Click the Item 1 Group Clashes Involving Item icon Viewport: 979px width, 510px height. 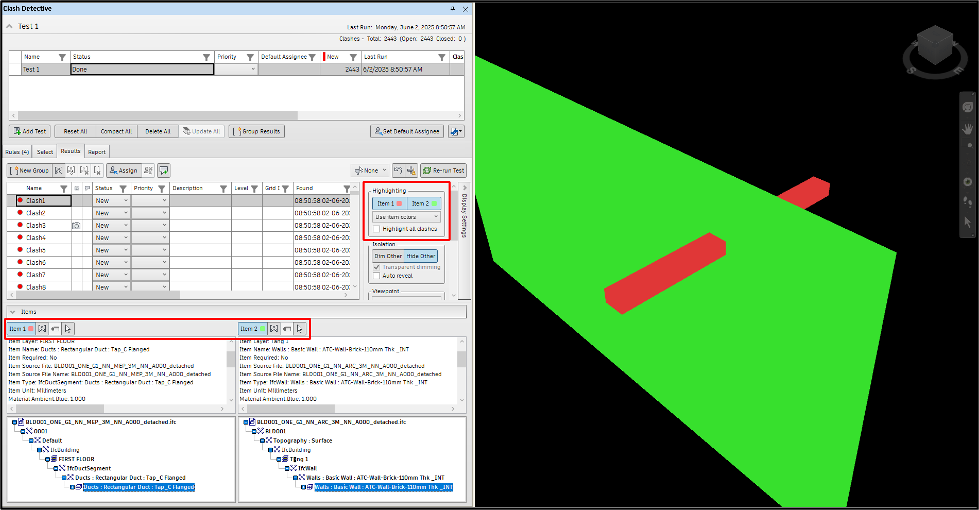(42, 328)
